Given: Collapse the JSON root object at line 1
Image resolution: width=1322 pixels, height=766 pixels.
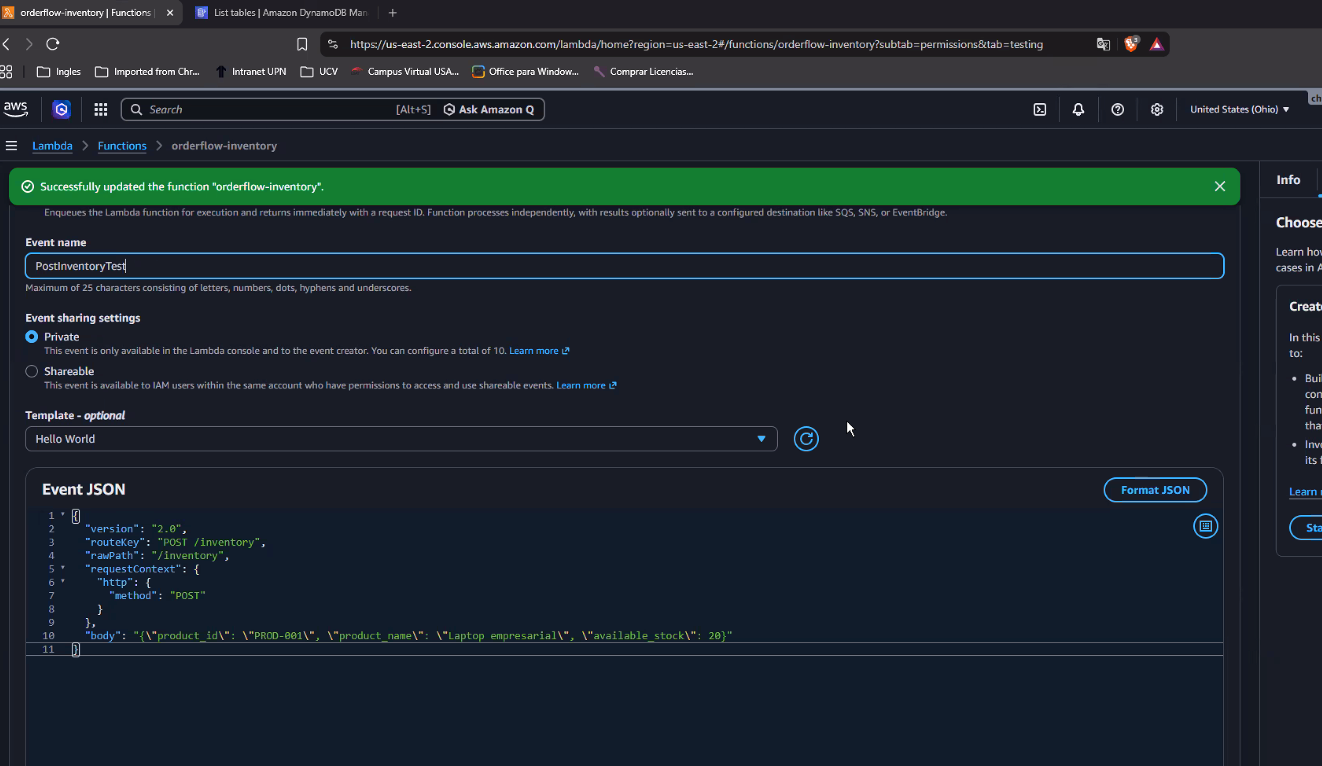Looking at the screenshot, I should [63, 516].
